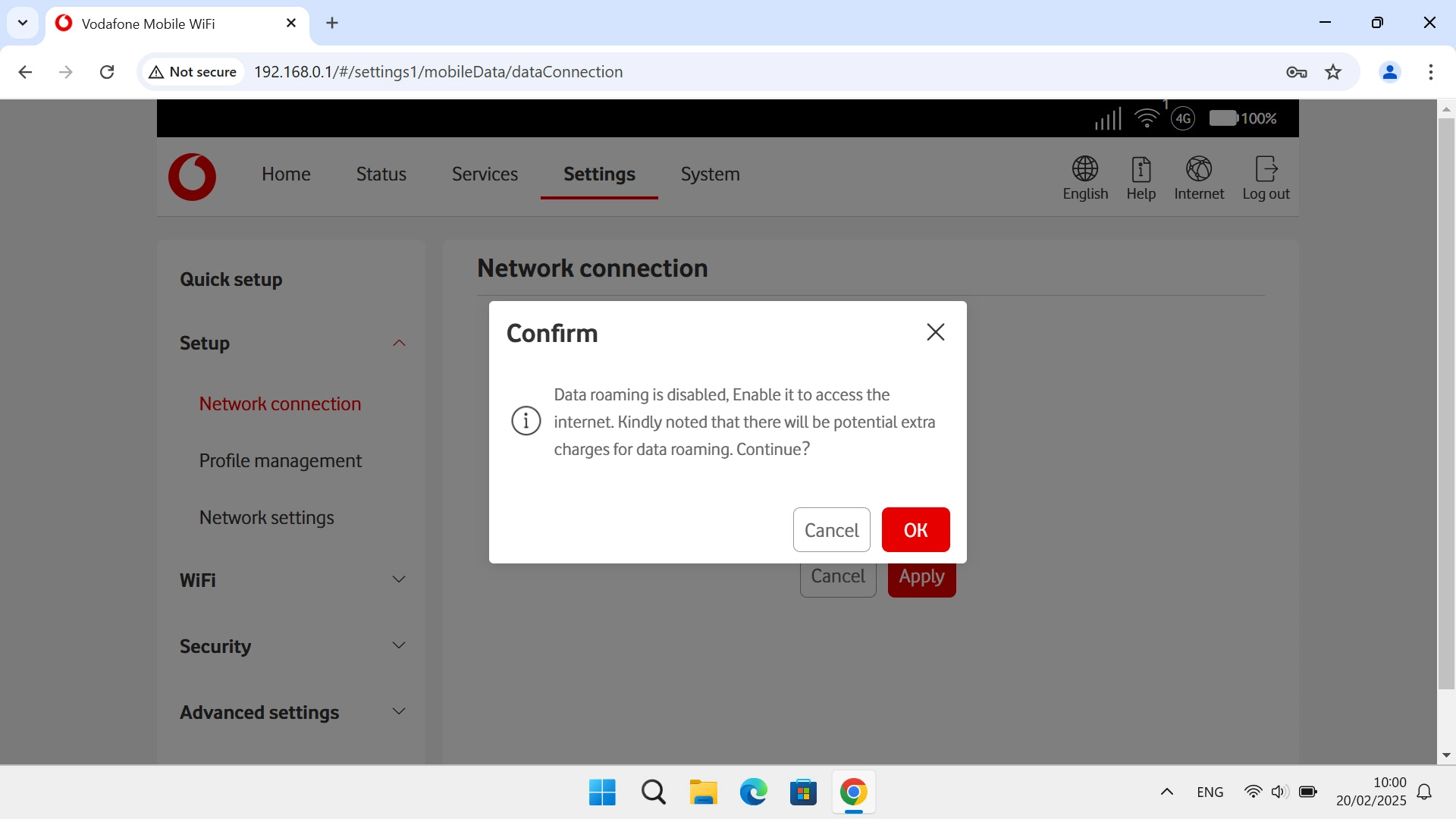Open the English language selector icon
Image resolution: width=1456 pixels, height=819 pixels.
(x=1084, y=169)
